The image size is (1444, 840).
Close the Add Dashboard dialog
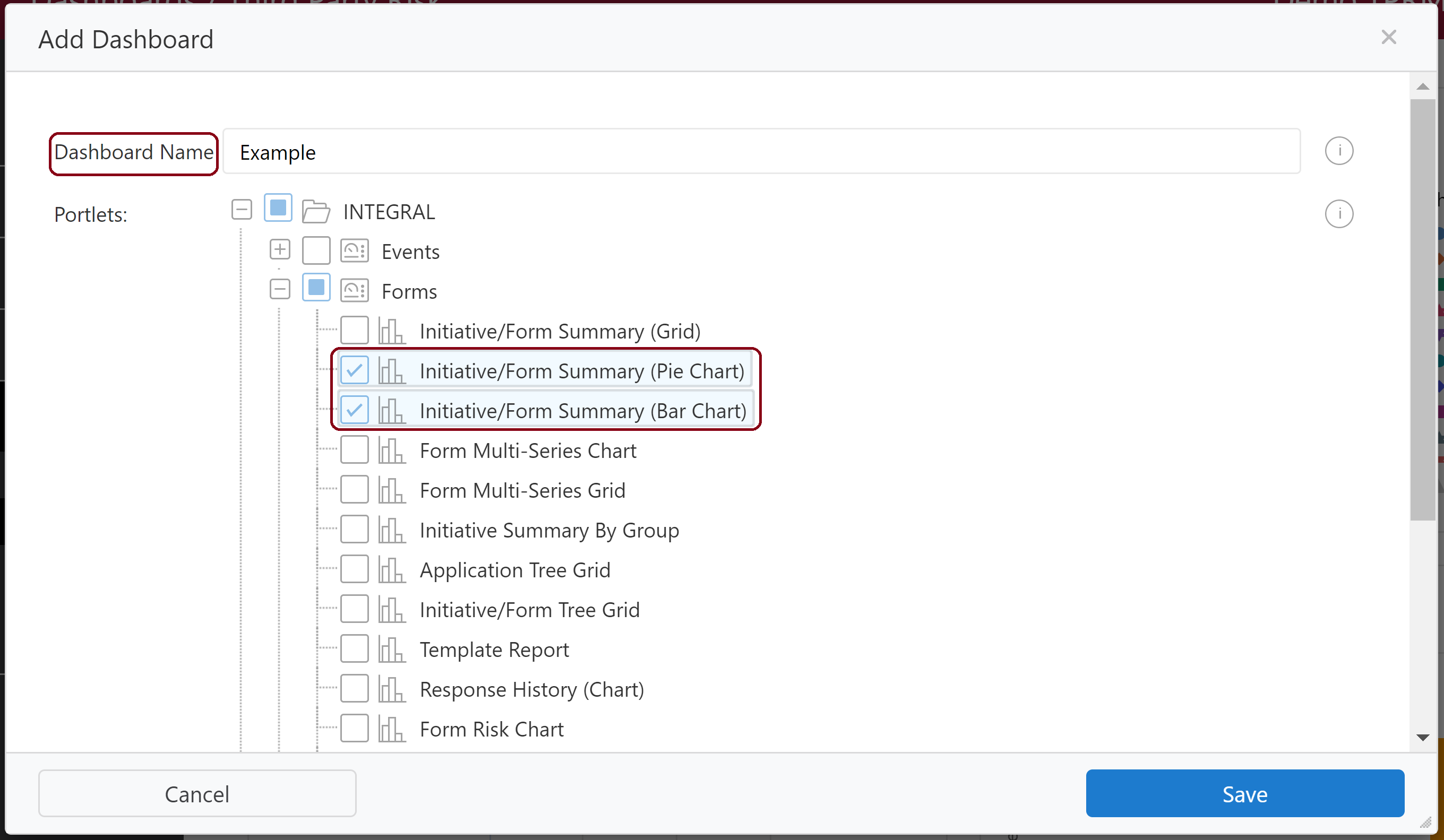click(1388, 37)
